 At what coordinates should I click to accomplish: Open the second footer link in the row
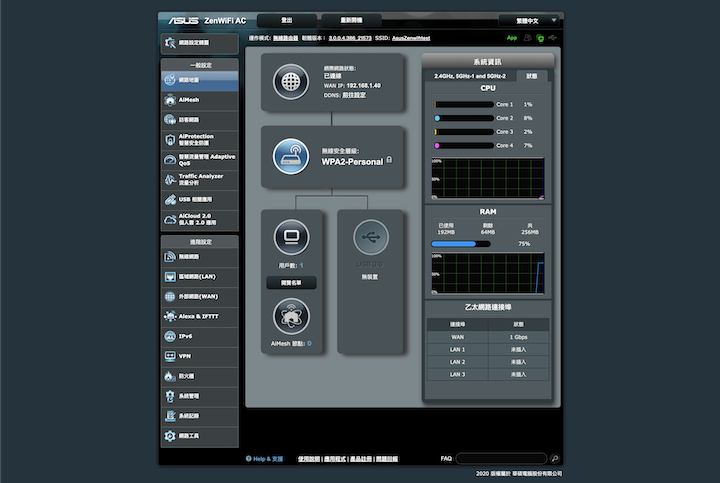335,459
